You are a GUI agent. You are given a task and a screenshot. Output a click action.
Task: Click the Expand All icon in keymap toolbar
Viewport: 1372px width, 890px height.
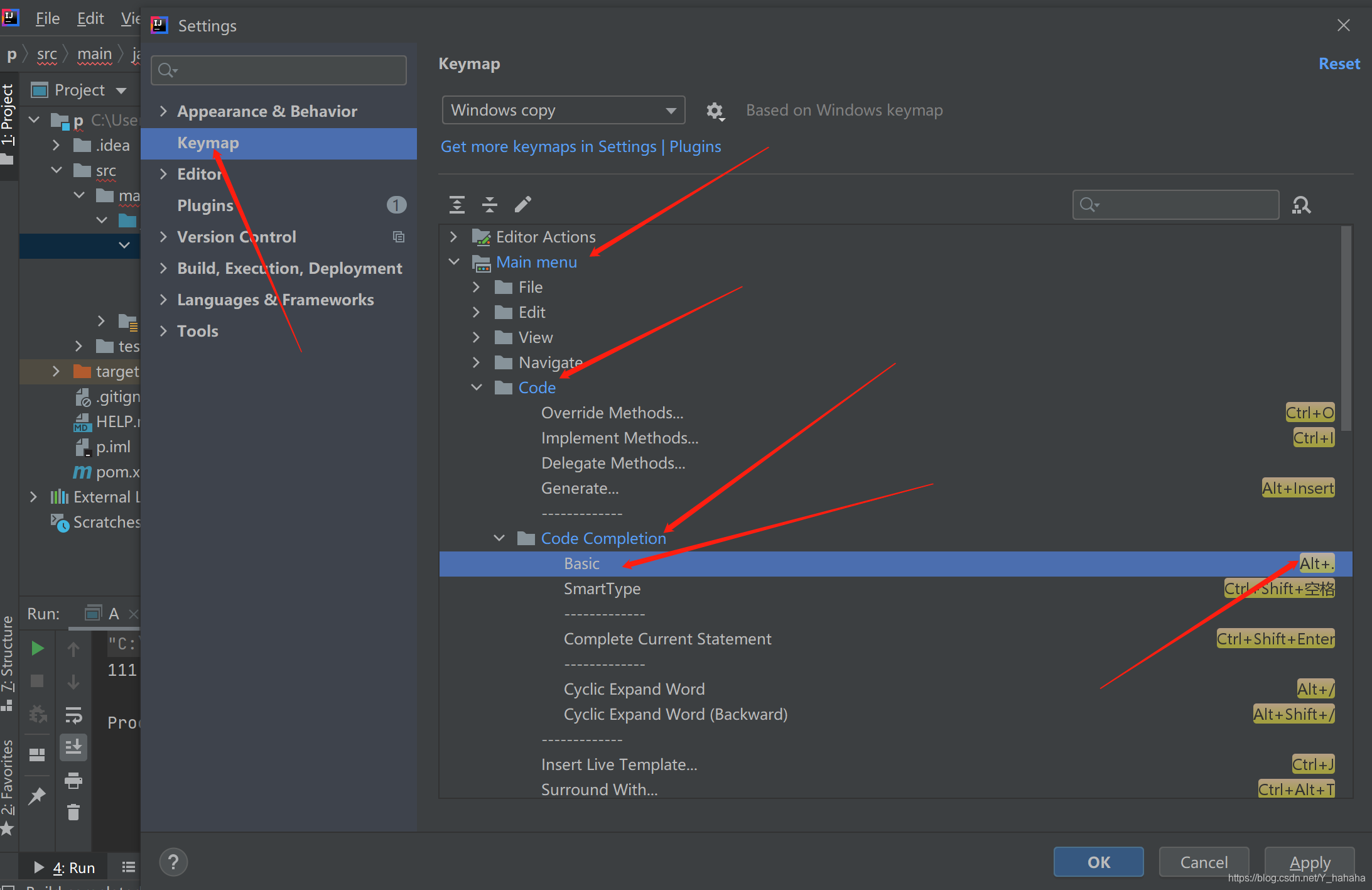tap(456, 204)
